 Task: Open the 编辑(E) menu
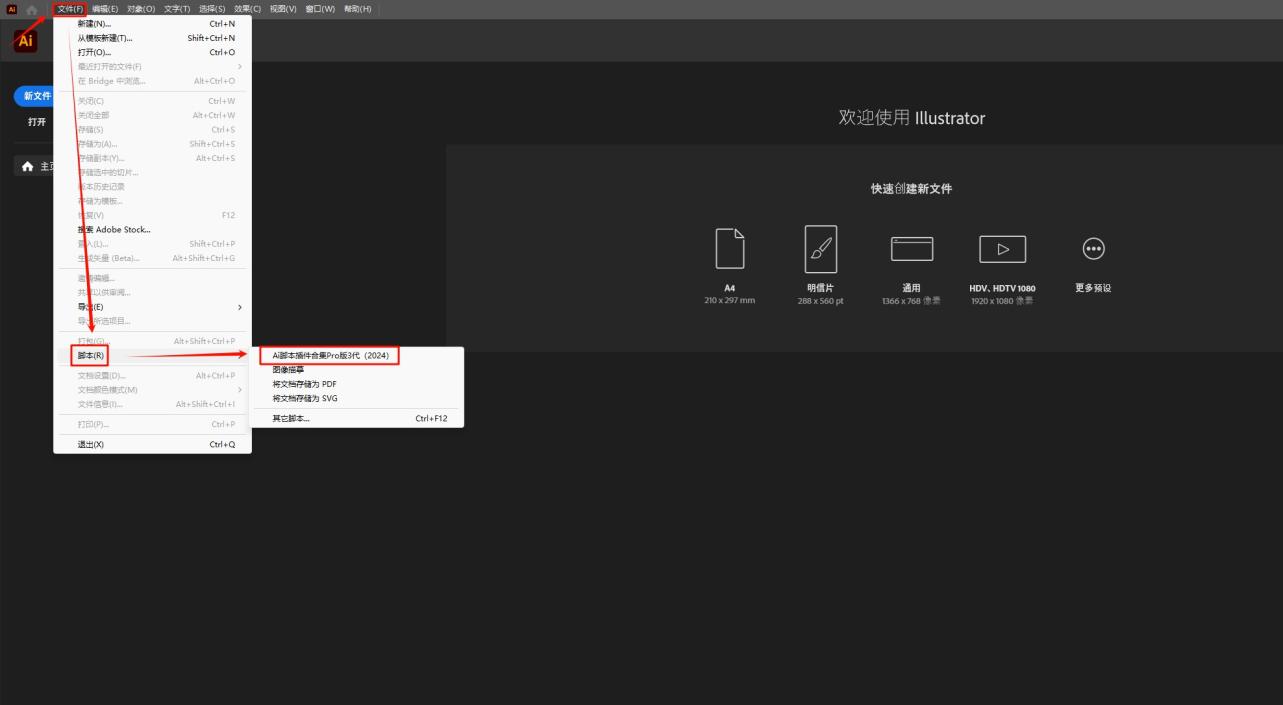click(105, 9)
